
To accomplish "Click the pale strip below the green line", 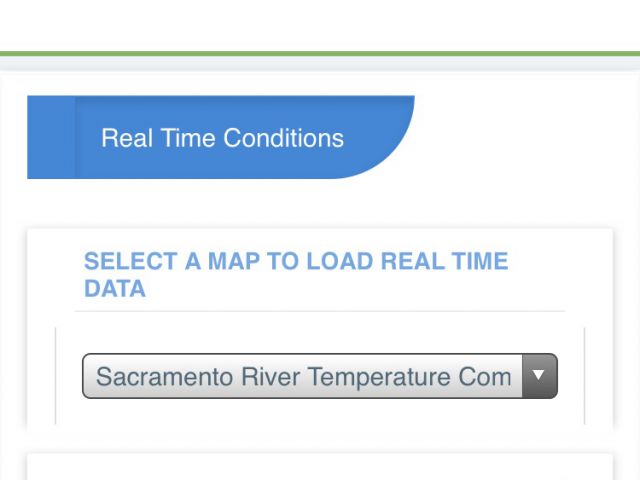I will (x=320, y=64).
